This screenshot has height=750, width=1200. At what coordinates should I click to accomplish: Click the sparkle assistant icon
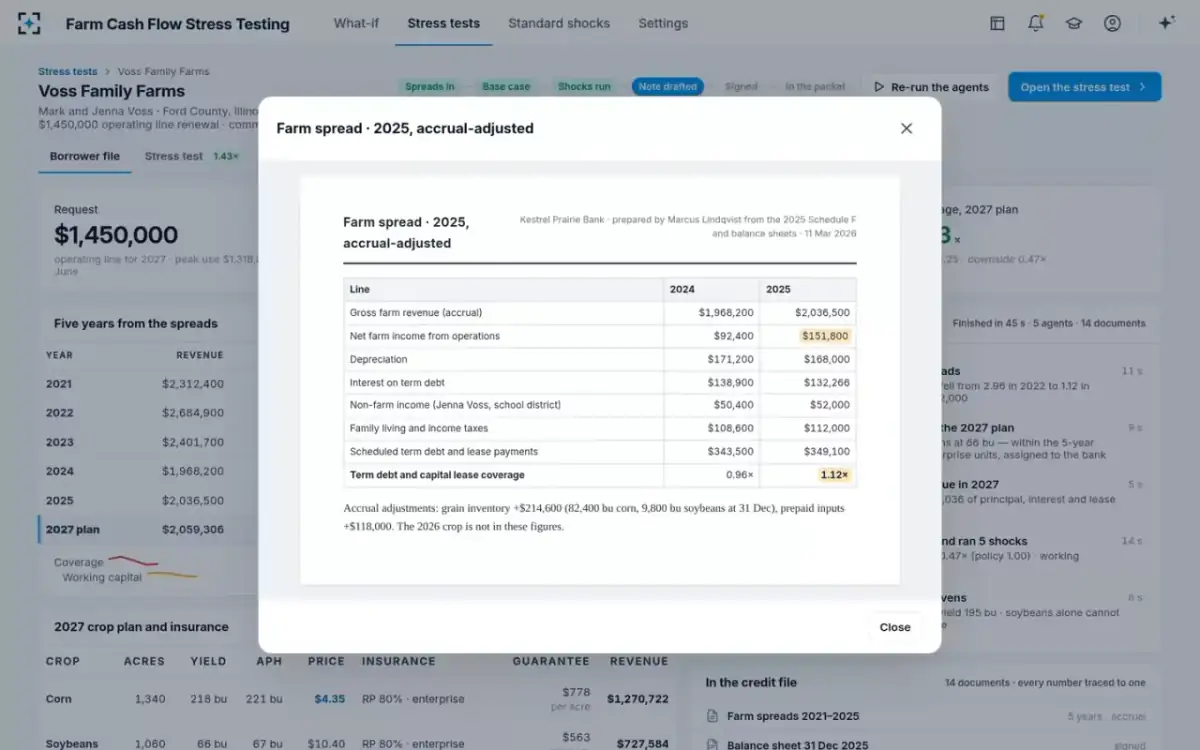tap(1166, 23)
